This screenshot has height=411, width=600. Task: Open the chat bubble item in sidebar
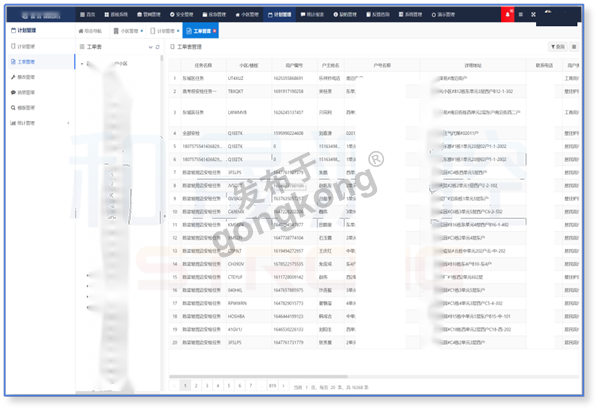(x=25, y=91)
